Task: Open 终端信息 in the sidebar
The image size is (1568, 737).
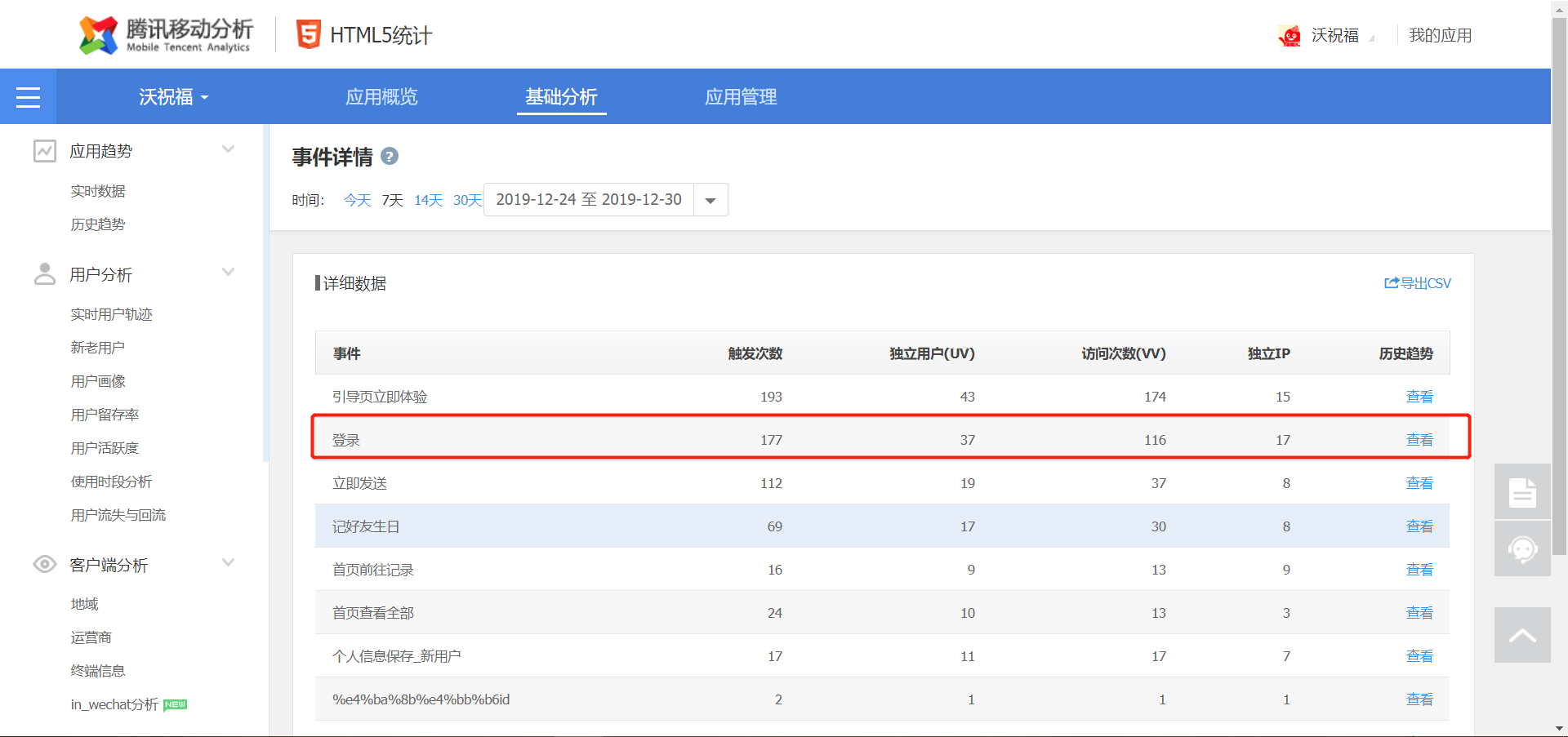Action: pos(98,671)
